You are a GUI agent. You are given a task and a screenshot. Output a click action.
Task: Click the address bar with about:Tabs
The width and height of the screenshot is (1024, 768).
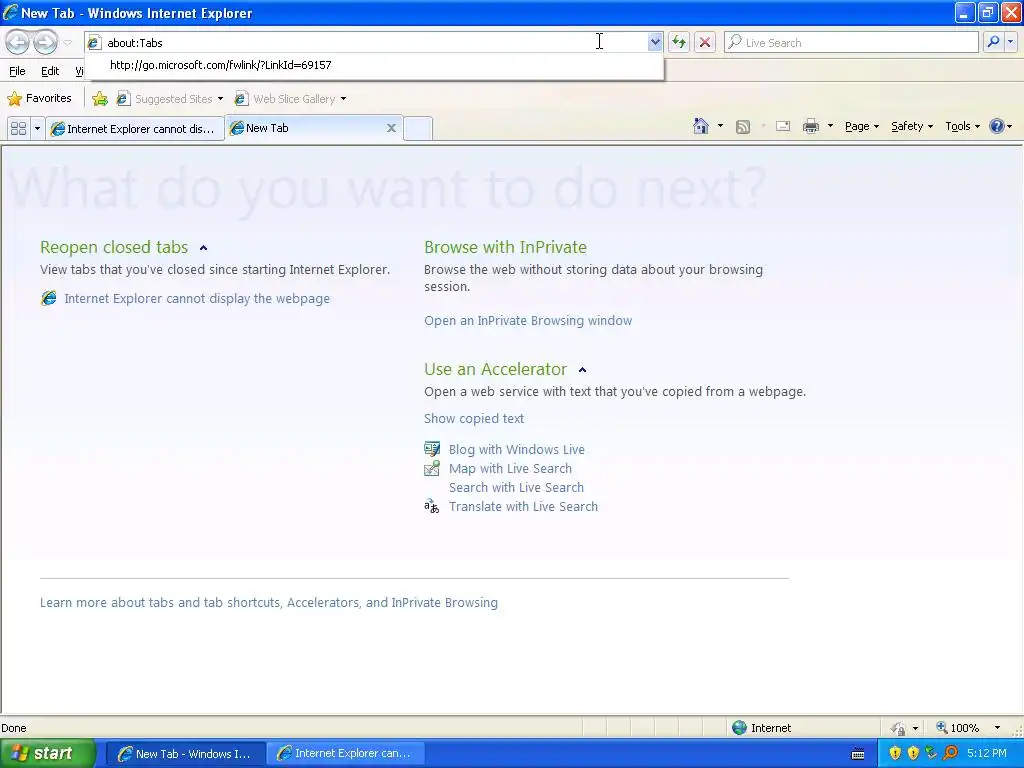click(x=366, y=42)
